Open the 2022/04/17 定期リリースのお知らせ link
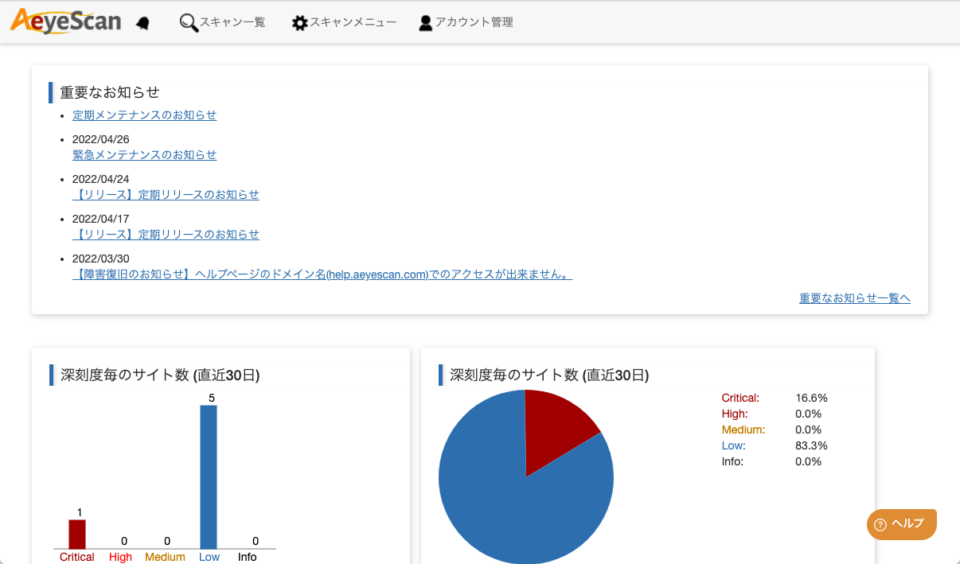Screen dimensions: 960x564 pos(166,235)
